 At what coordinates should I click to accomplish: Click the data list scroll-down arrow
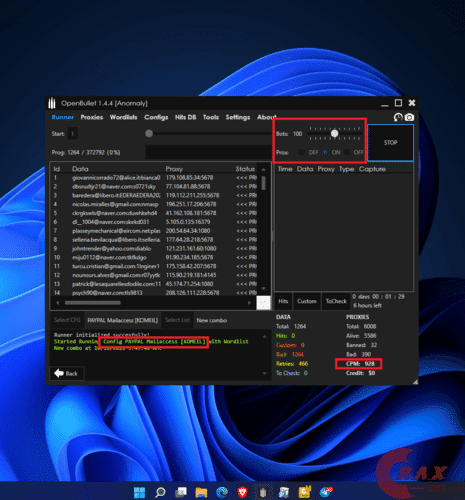click(264, 289)
